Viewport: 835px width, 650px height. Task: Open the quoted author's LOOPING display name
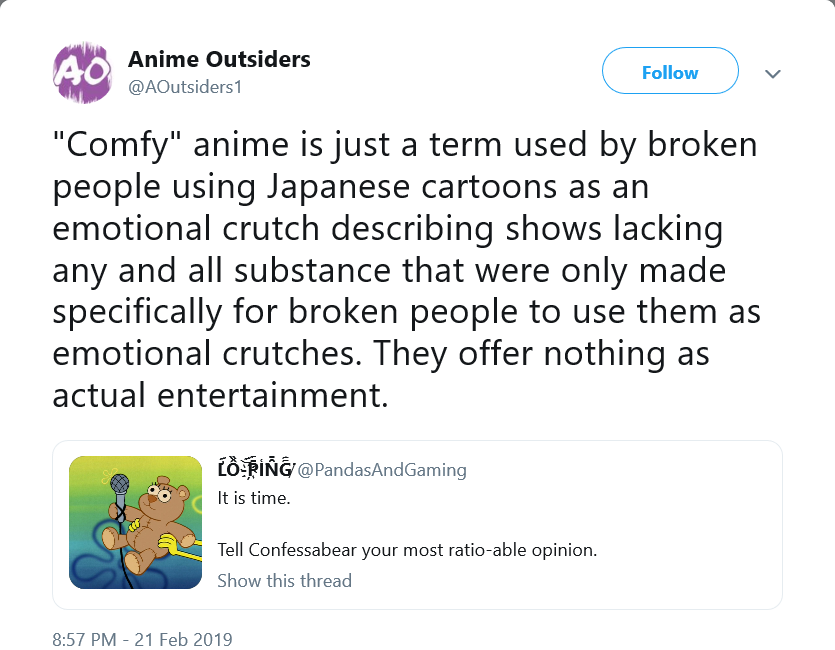(255, 468)
